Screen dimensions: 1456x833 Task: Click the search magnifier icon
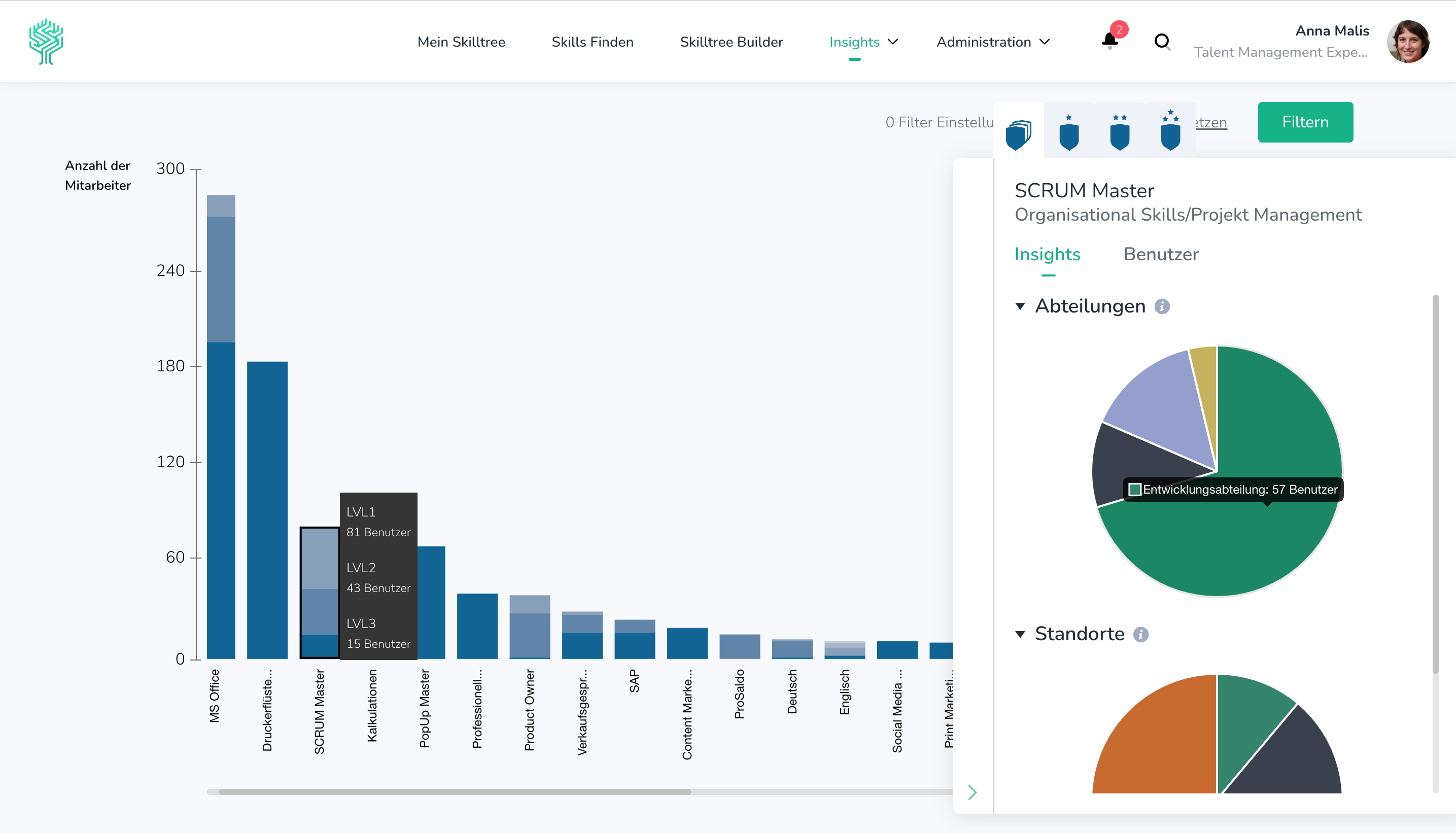tap(1162, 42)
